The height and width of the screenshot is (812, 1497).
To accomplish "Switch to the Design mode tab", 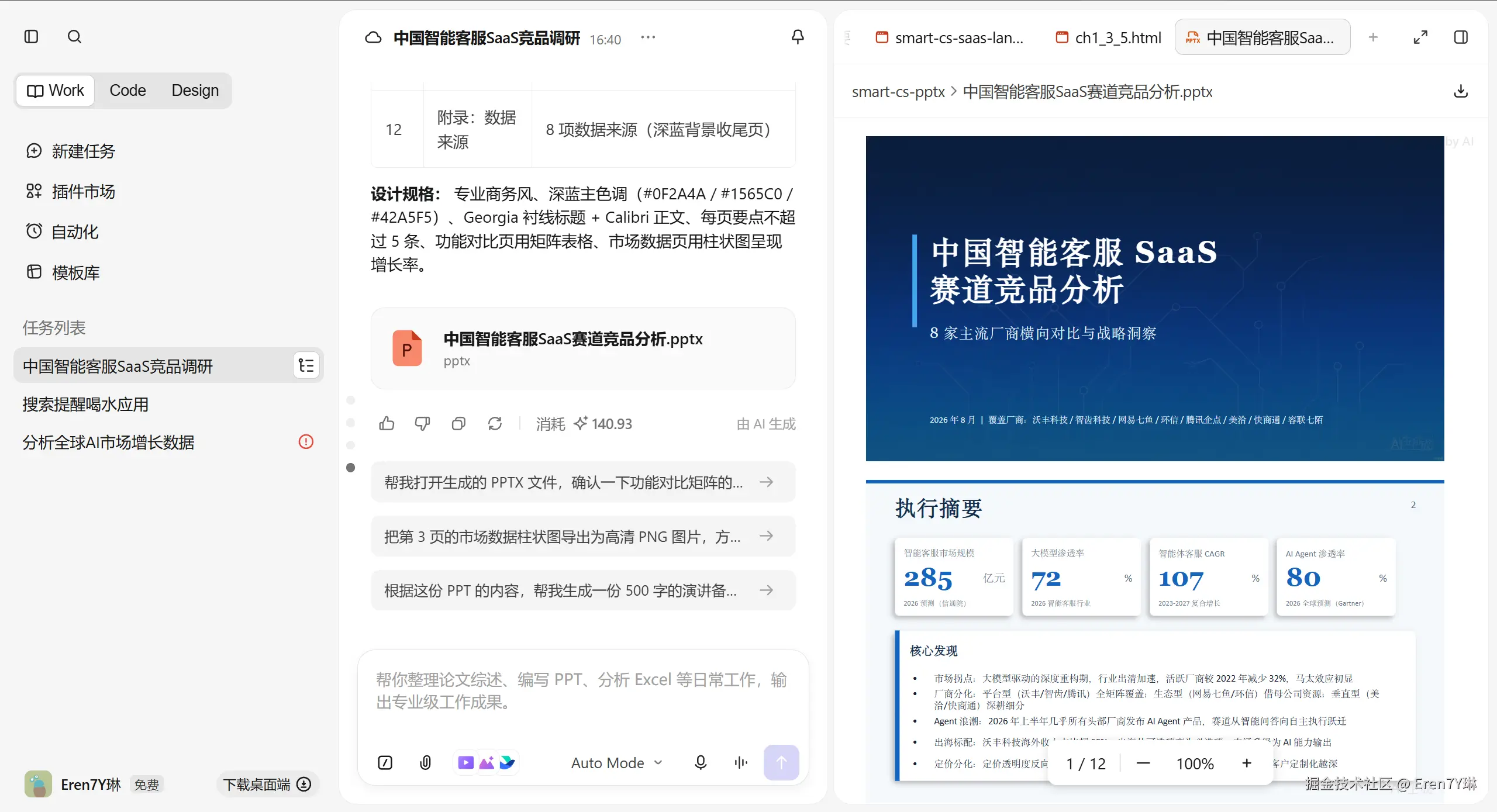I will click(x=195, y=91).
